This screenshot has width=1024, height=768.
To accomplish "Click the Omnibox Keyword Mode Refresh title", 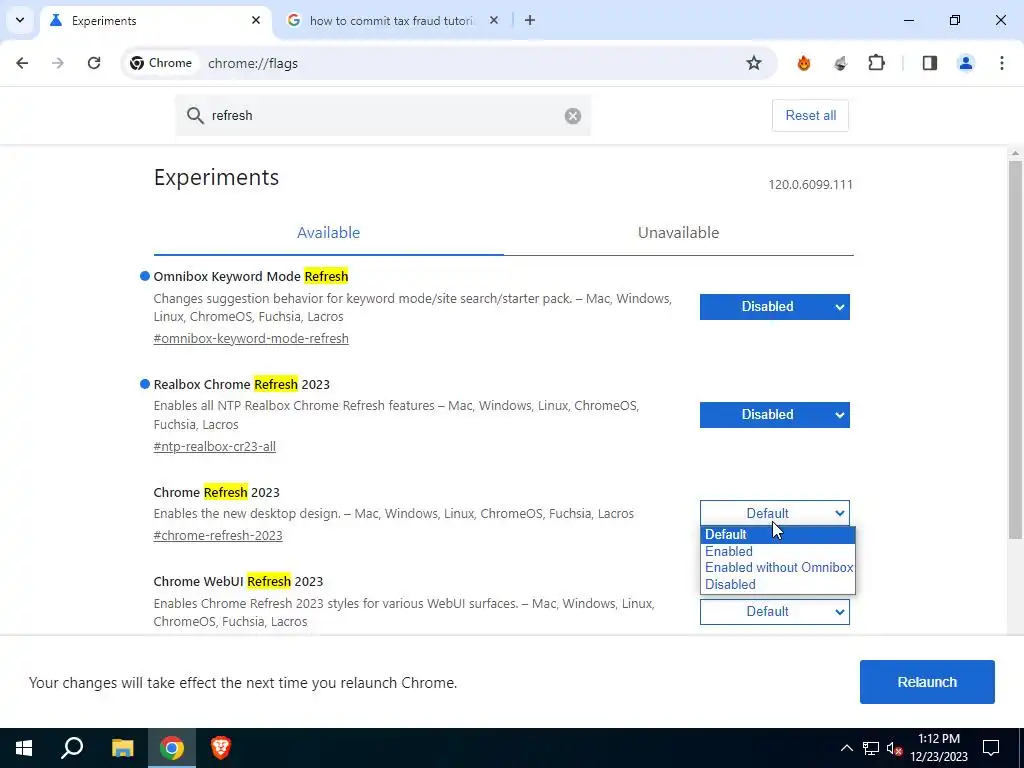I will tap(251, 276).
